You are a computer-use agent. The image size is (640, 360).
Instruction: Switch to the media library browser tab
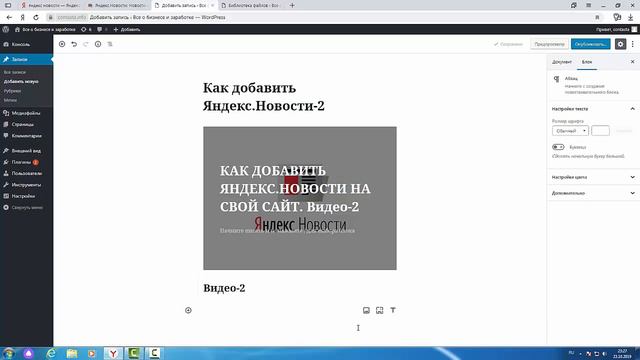click(x=250, y=5)
